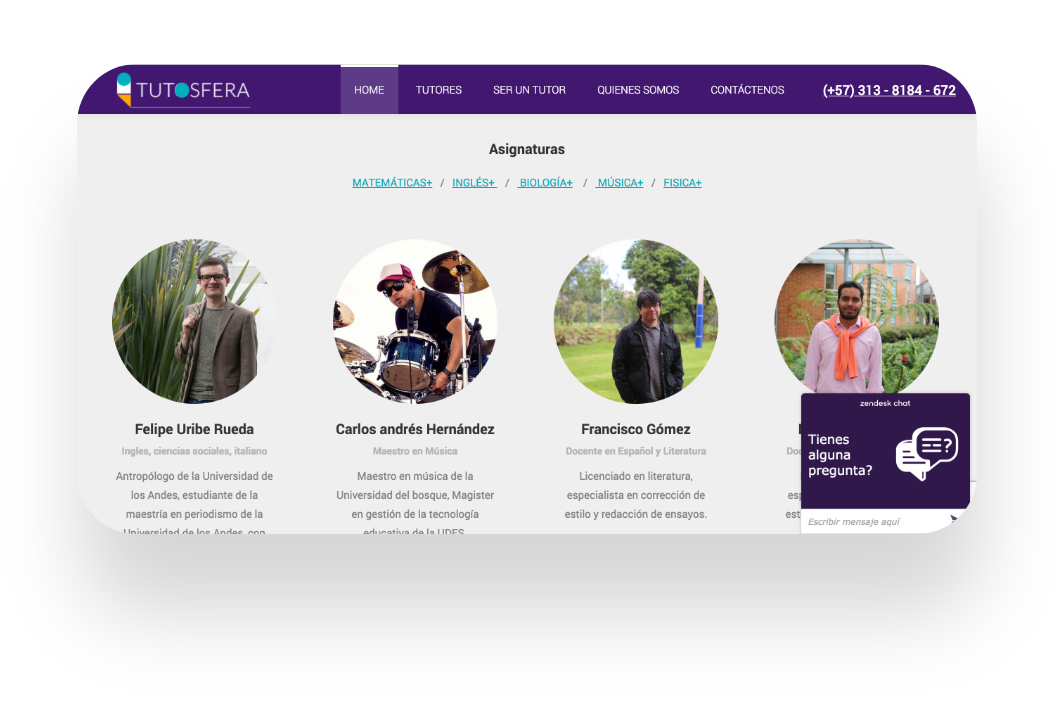This screenshot has width=1054, height=718.
Task: Click the chat bubble question icon
Action: [926, 453]
